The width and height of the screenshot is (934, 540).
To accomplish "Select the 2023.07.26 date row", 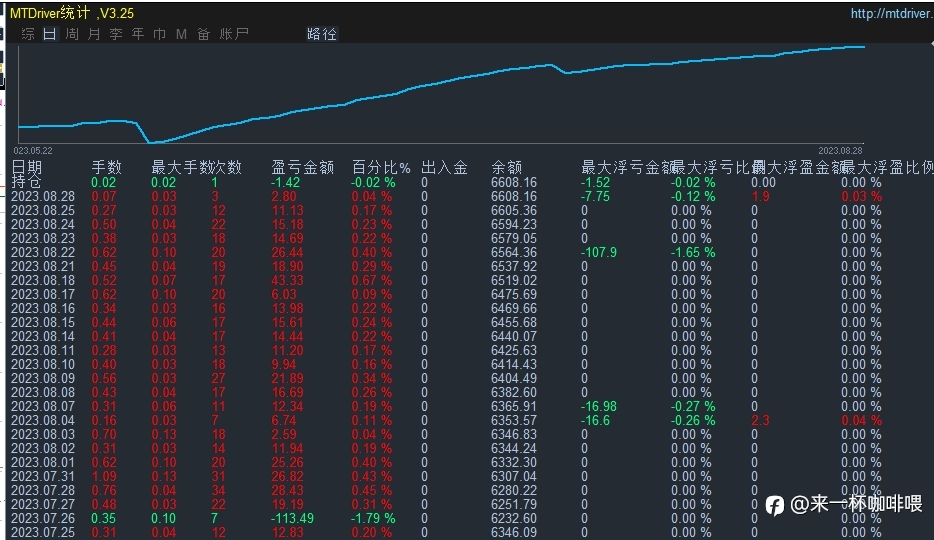I will (43, 518).
